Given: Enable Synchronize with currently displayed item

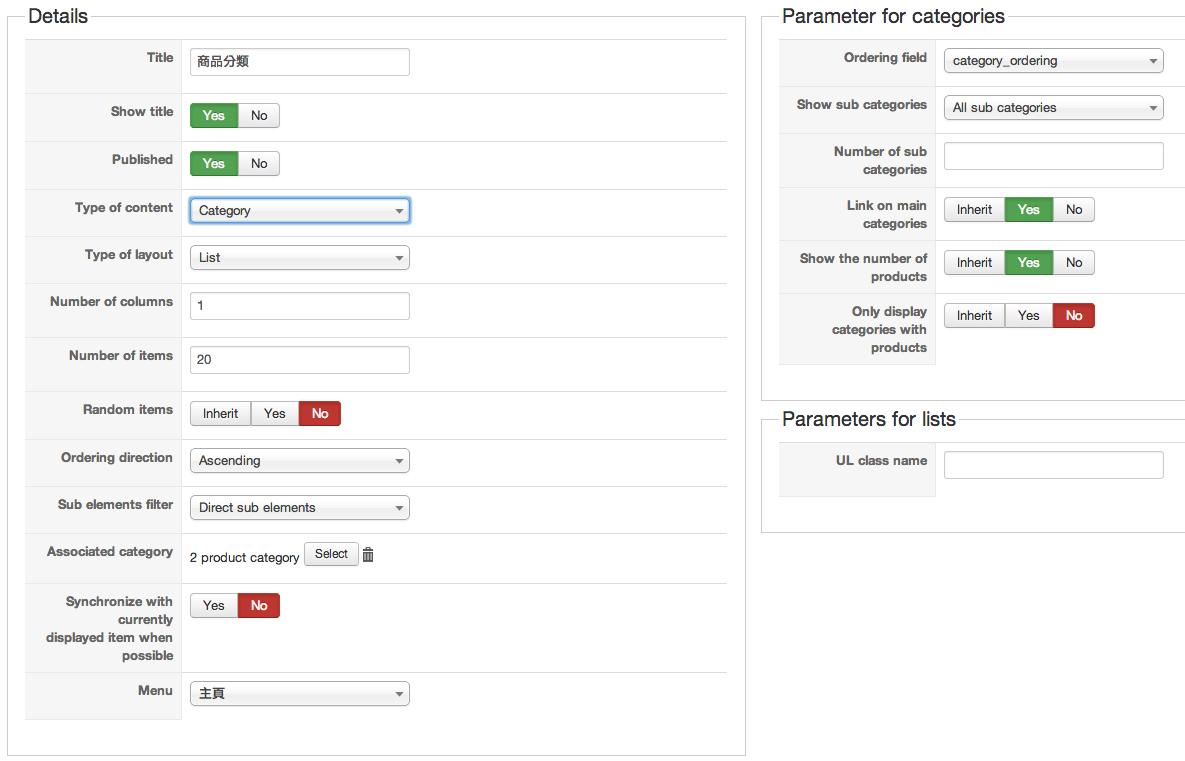Looking at the screenshot, I should point(214,606).
